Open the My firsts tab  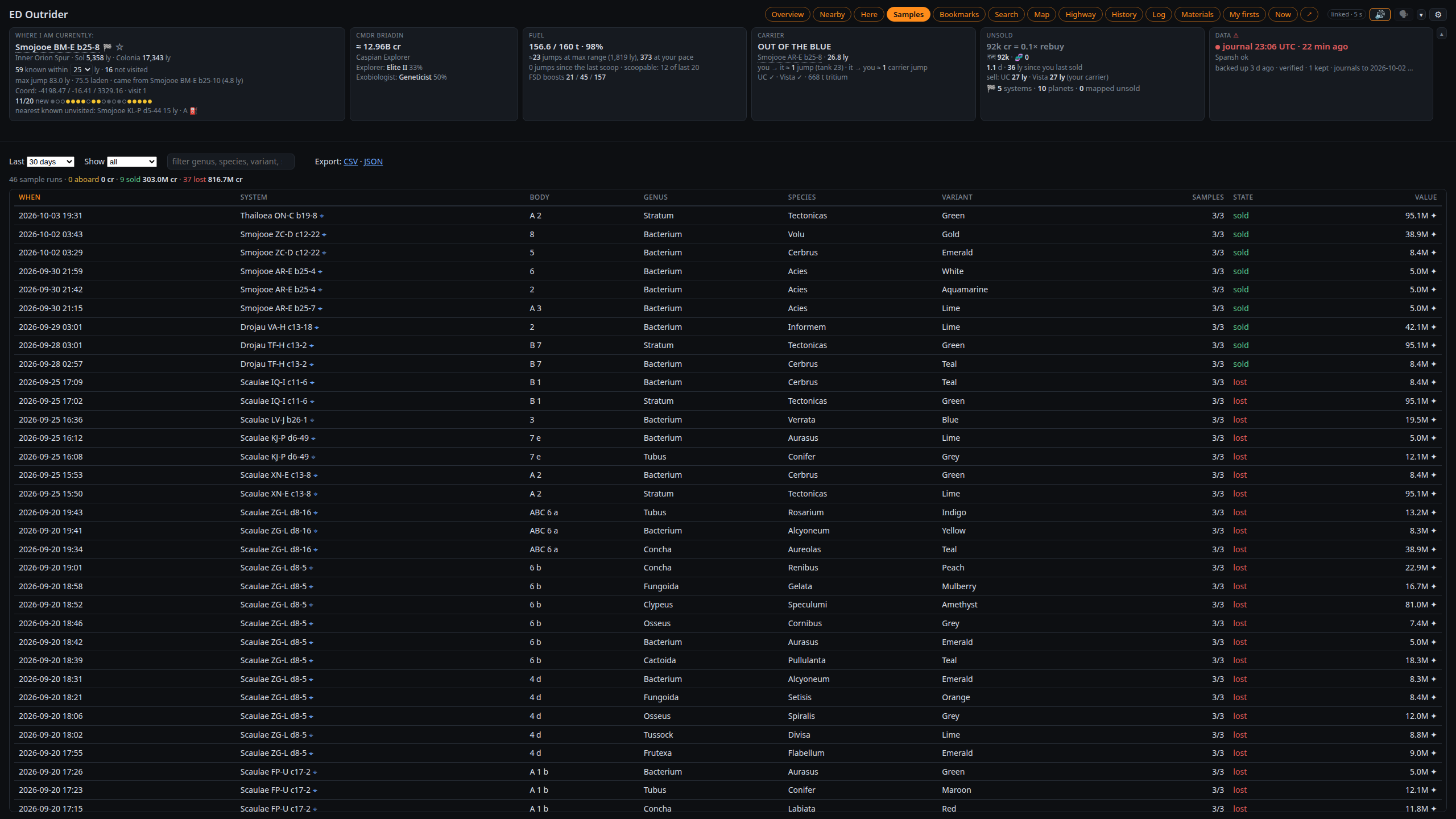pos(1244,15)
